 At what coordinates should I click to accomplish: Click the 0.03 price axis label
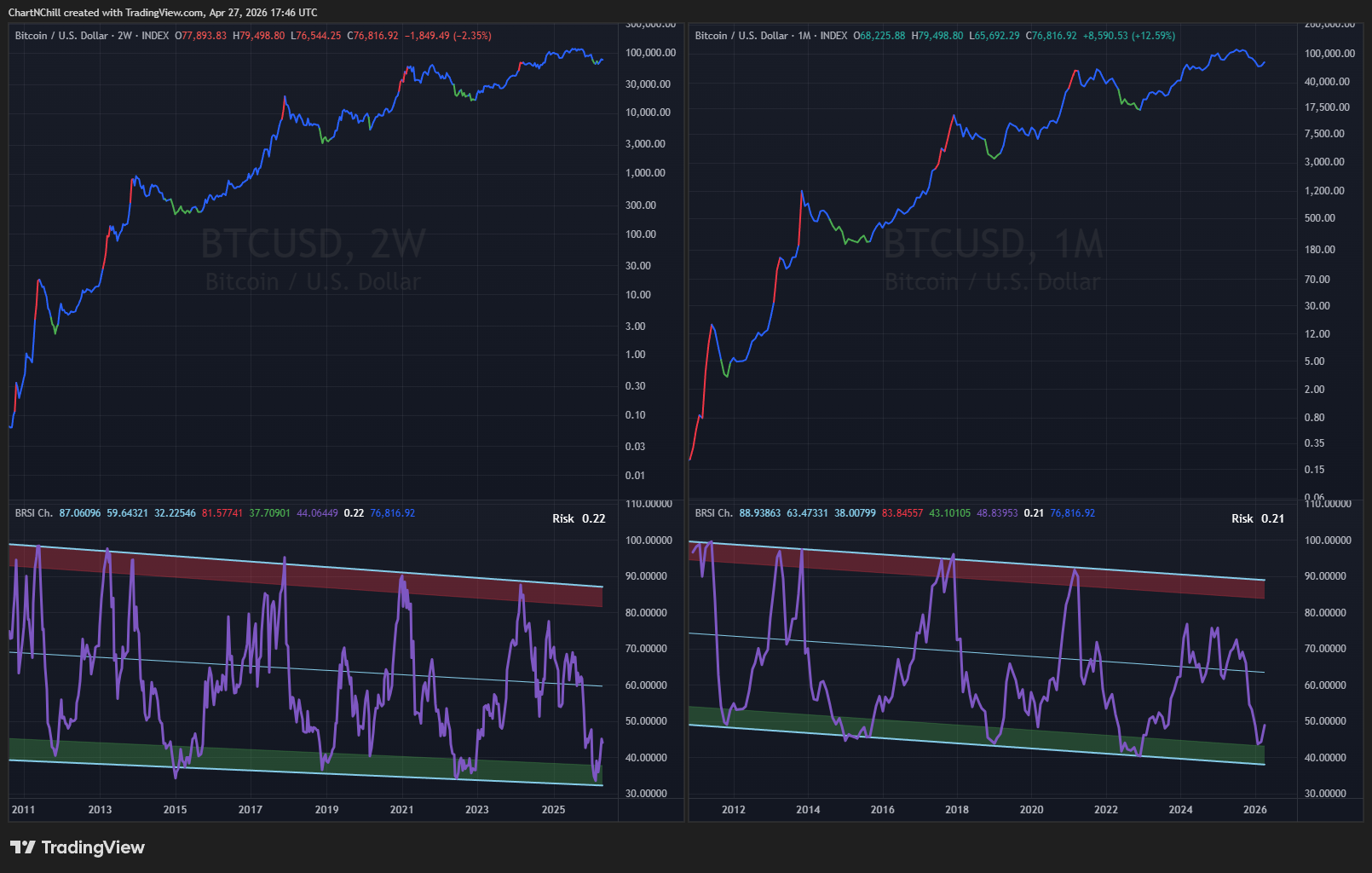tap(636, 447)
